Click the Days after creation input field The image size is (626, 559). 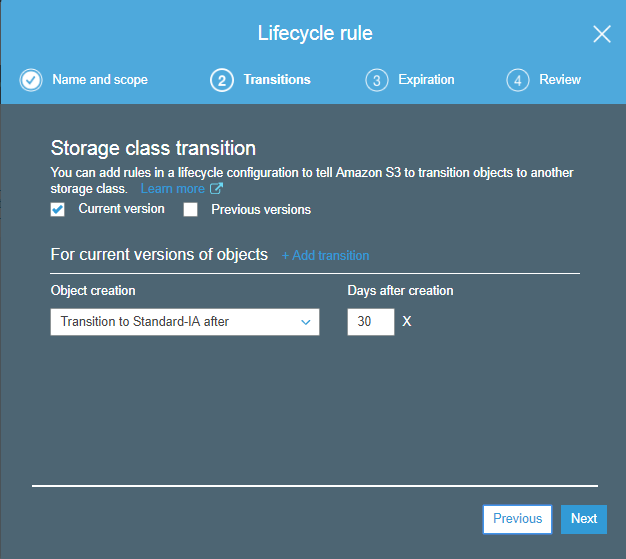click(370, 322)
